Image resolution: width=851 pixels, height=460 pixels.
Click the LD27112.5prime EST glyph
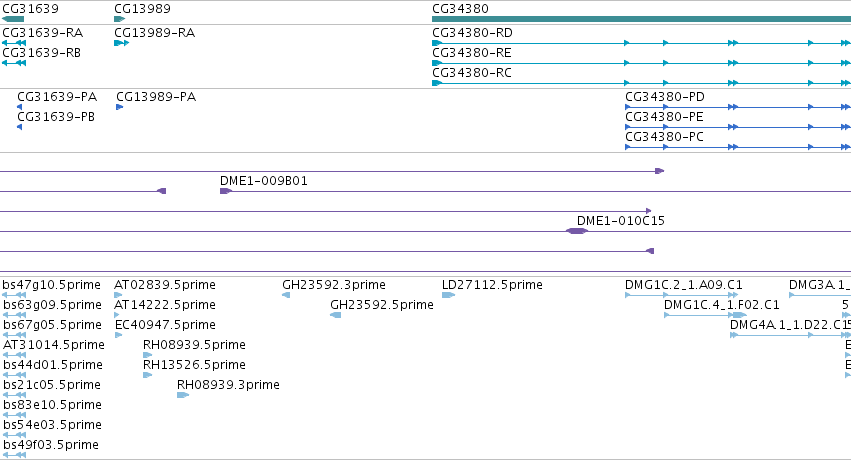tap(448, 295)
